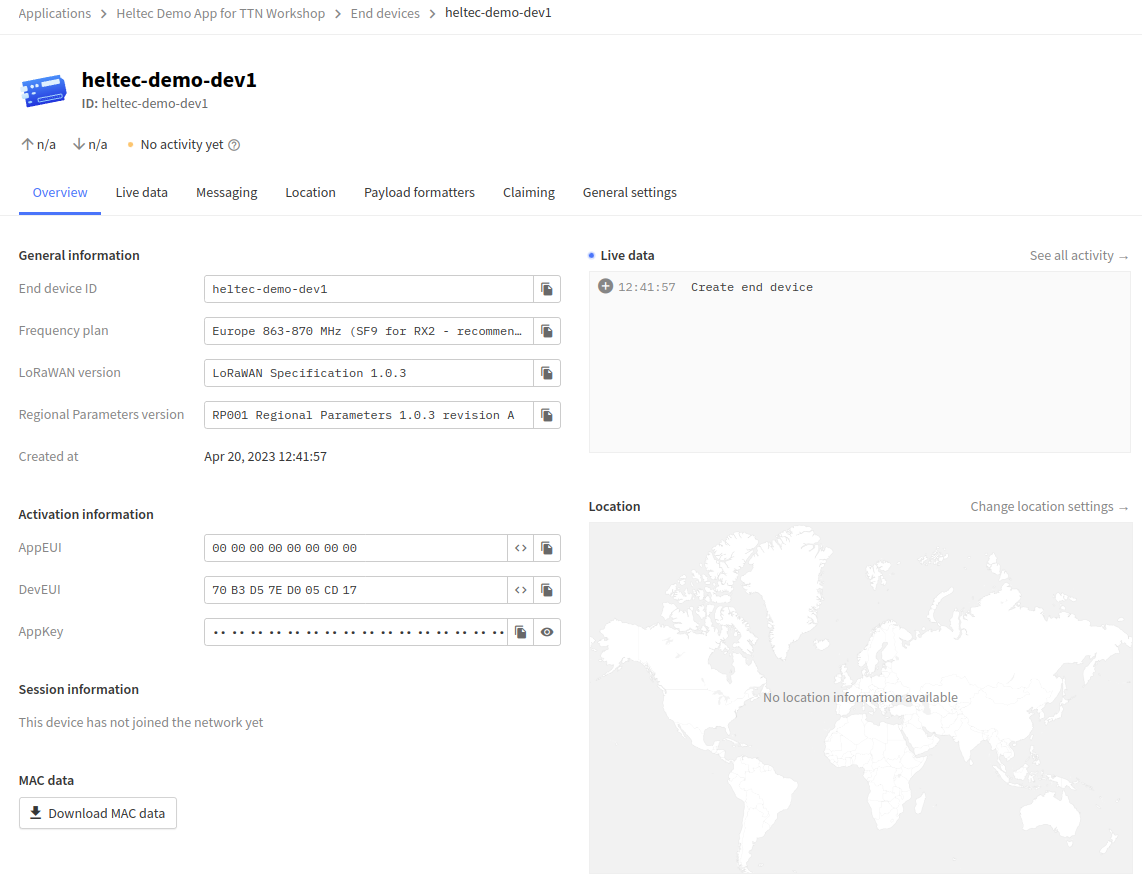Copy the Frequency plan value

point(547,331)
